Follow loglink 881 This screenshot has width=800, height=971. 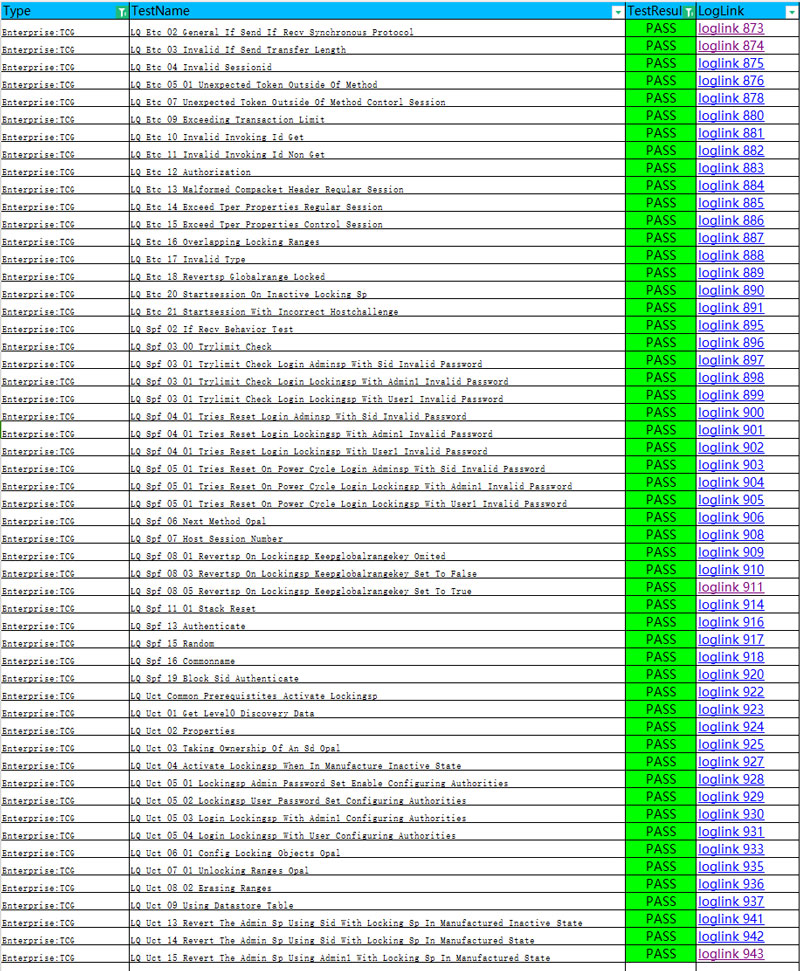pyautogui.click(x=731, y=133)
